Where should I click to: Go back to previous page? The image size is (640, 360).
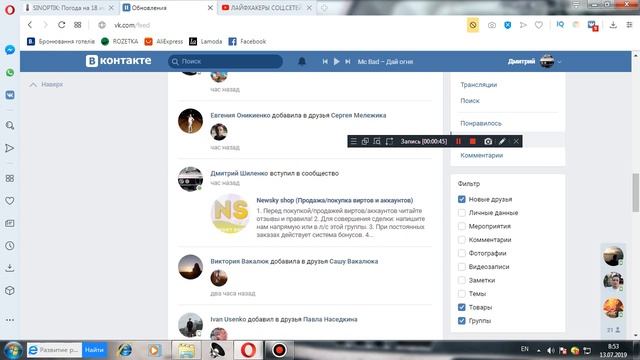click(x=30, y=25)
